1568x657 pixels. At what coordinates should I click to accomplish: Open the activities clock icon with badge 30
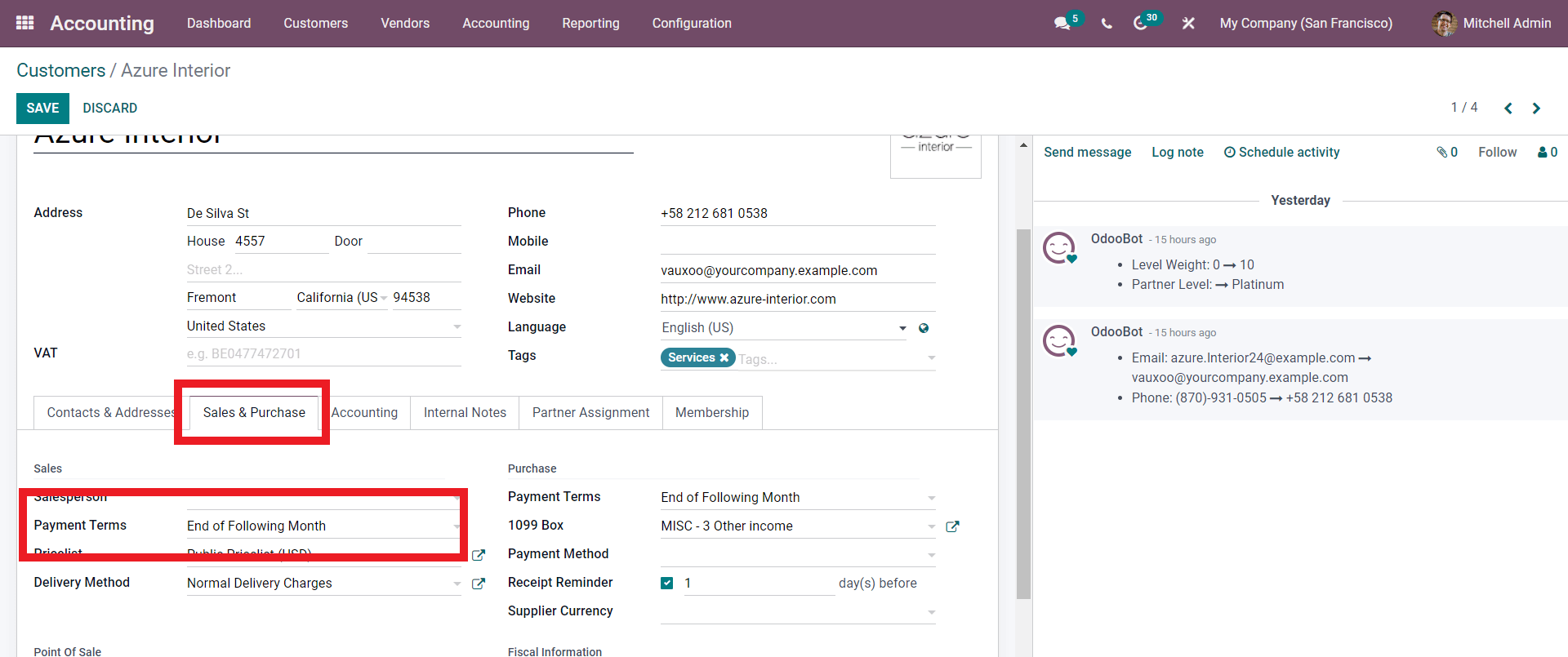click(1141, 23)
